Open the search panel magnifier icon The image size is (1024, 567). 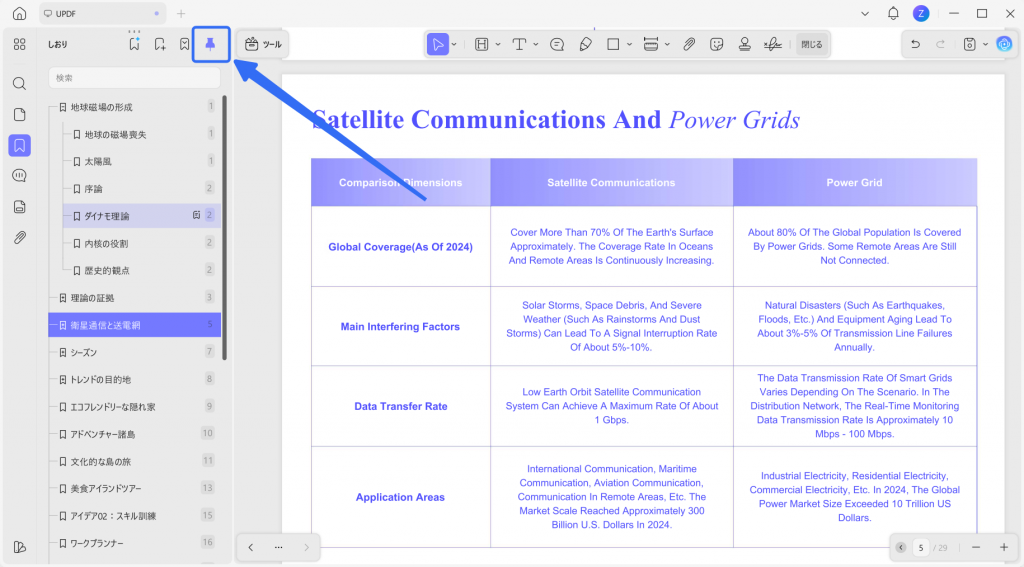tap(20, 83)
